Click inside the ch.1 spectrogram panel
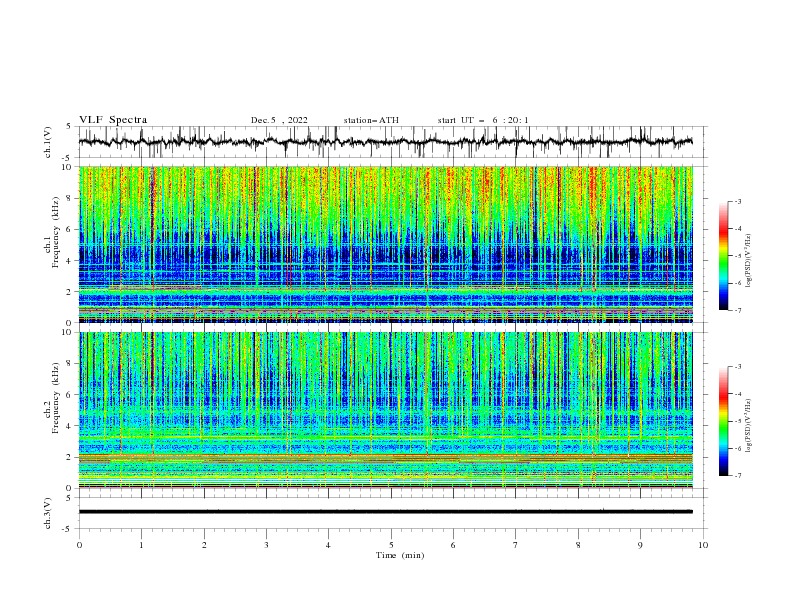This screenshot has height=612, width=792. 386,244
